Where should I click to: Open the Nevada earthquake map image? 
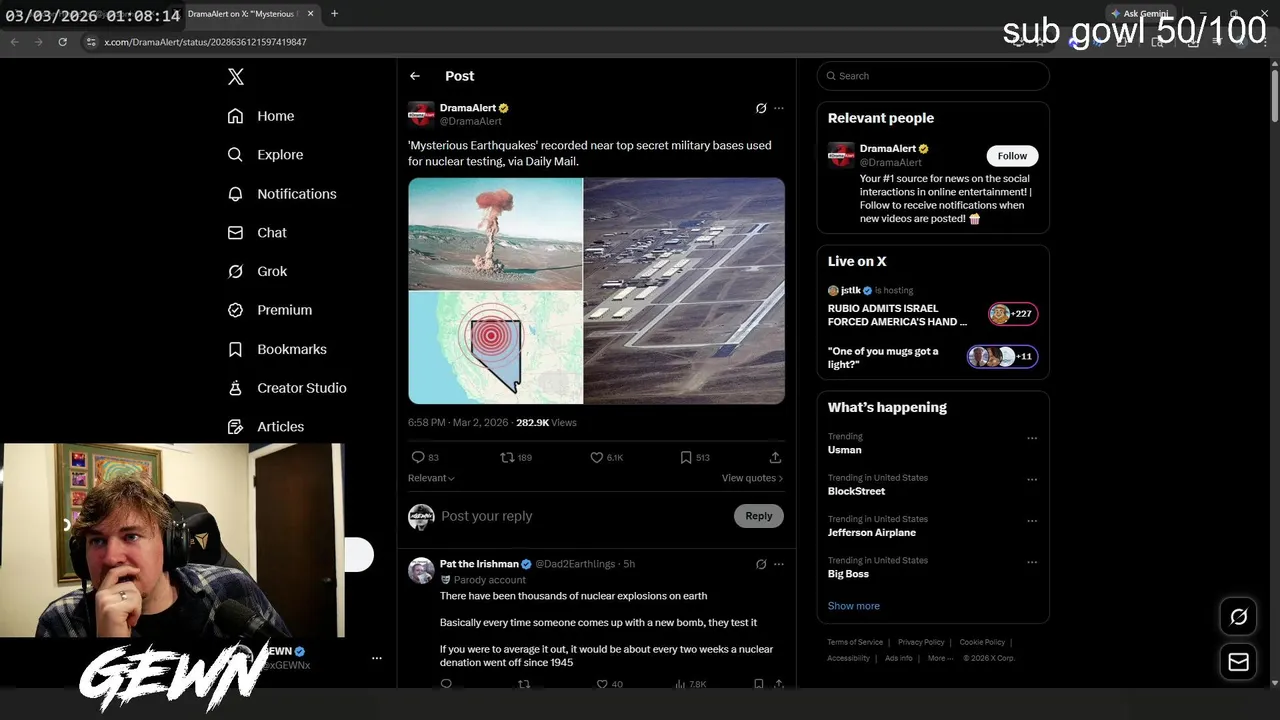point(495,348)
